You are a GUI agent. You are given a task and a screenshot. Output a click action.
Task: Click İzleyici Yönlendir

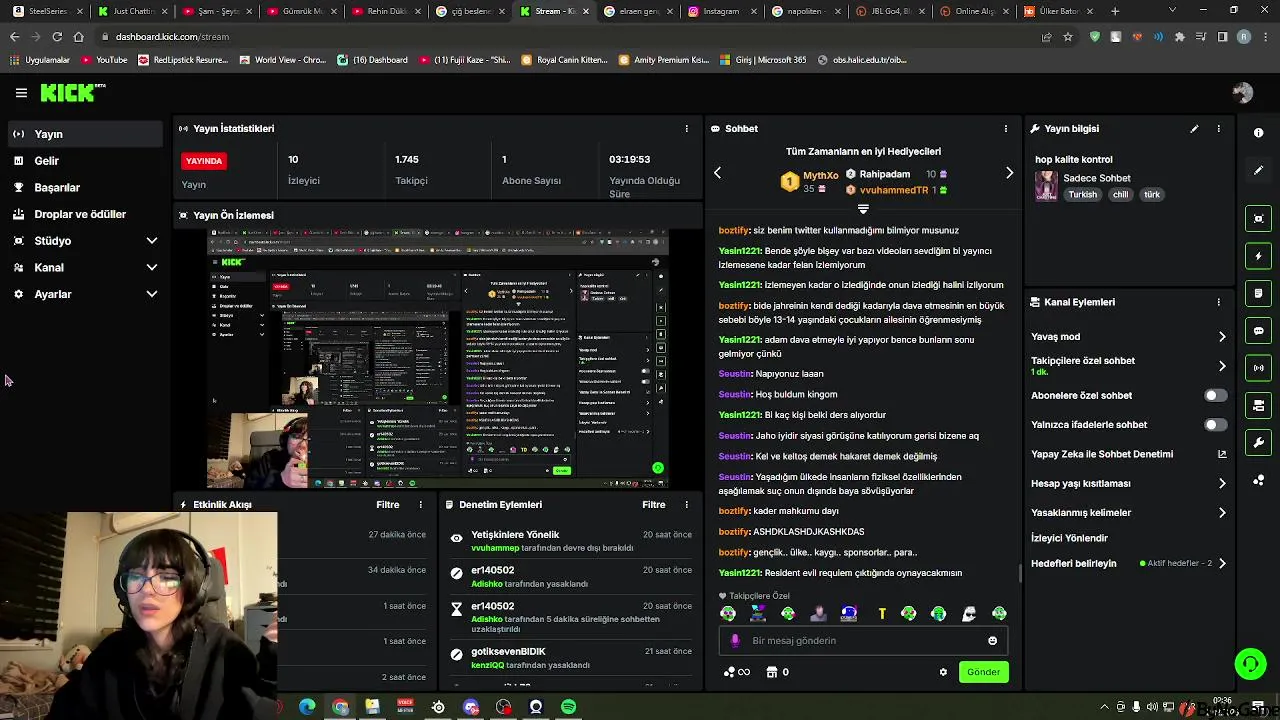click(x=1069, y=538)
